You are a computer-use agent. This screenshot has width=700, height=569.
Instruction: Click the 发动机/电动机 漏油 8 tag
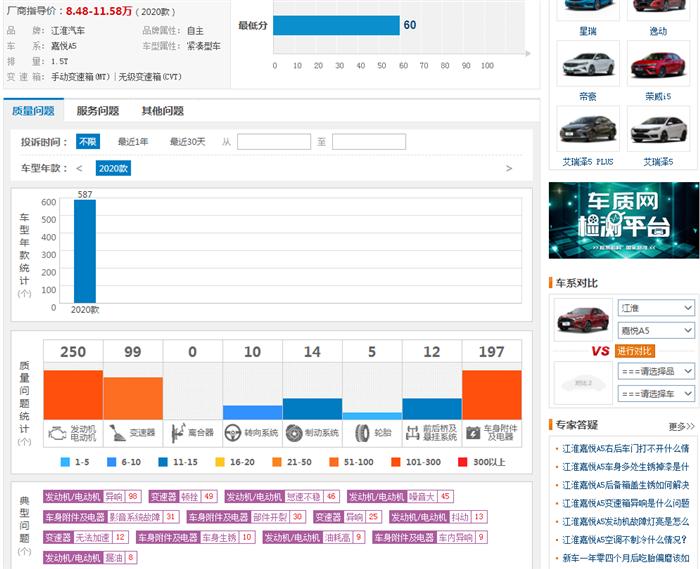click(90, 557)
